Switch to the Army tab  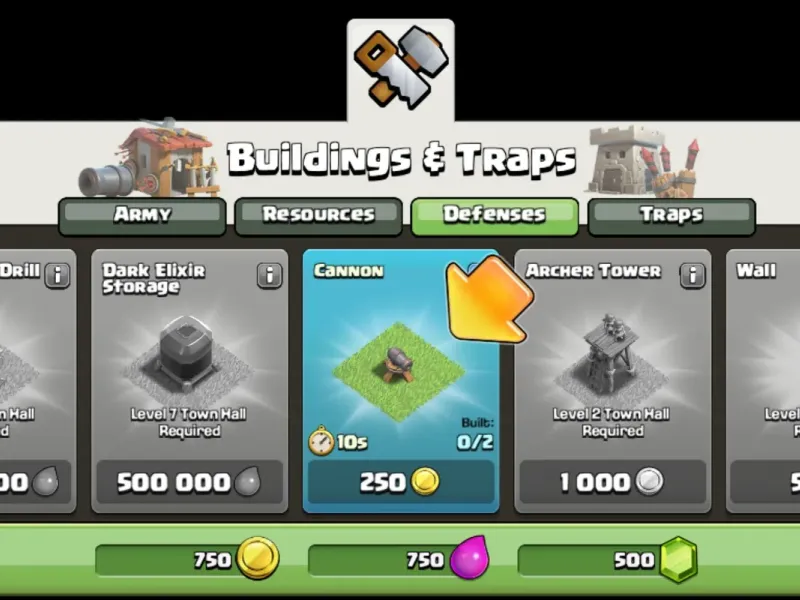click(x=142, y=216)
